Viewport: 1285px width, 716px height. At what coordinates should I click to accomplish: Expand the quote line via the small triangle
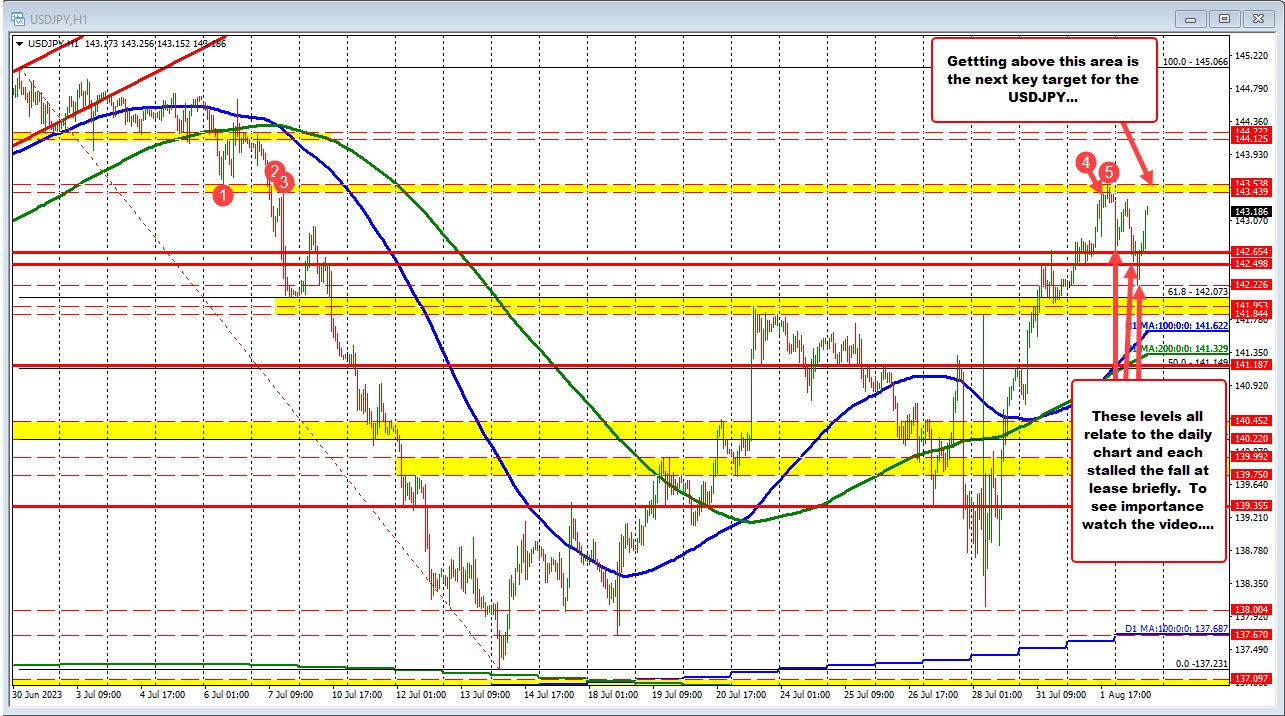(x=20, y=44)
